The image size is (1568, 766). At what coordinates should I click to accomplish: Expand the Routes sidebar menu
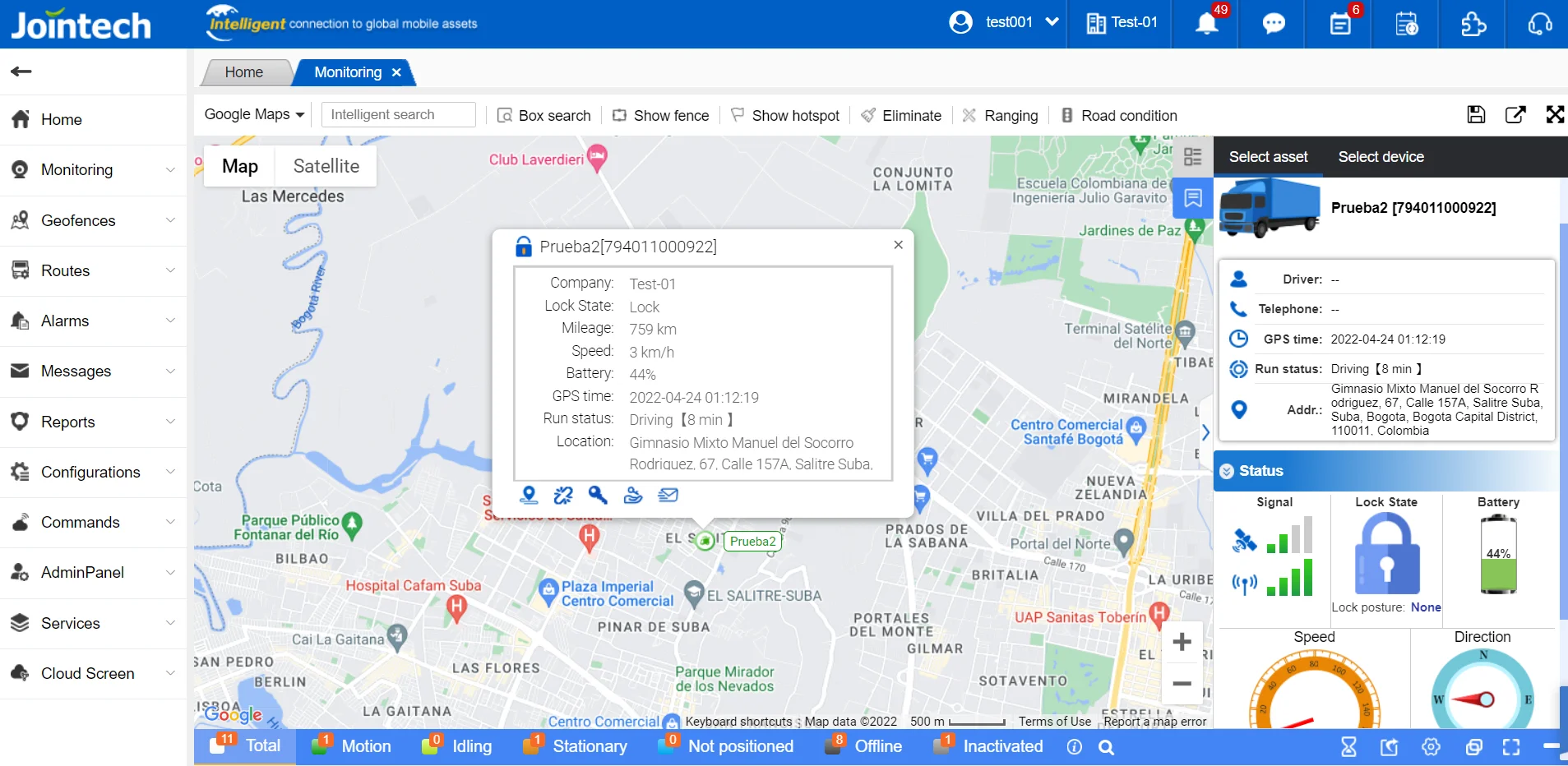click(94, 270)
